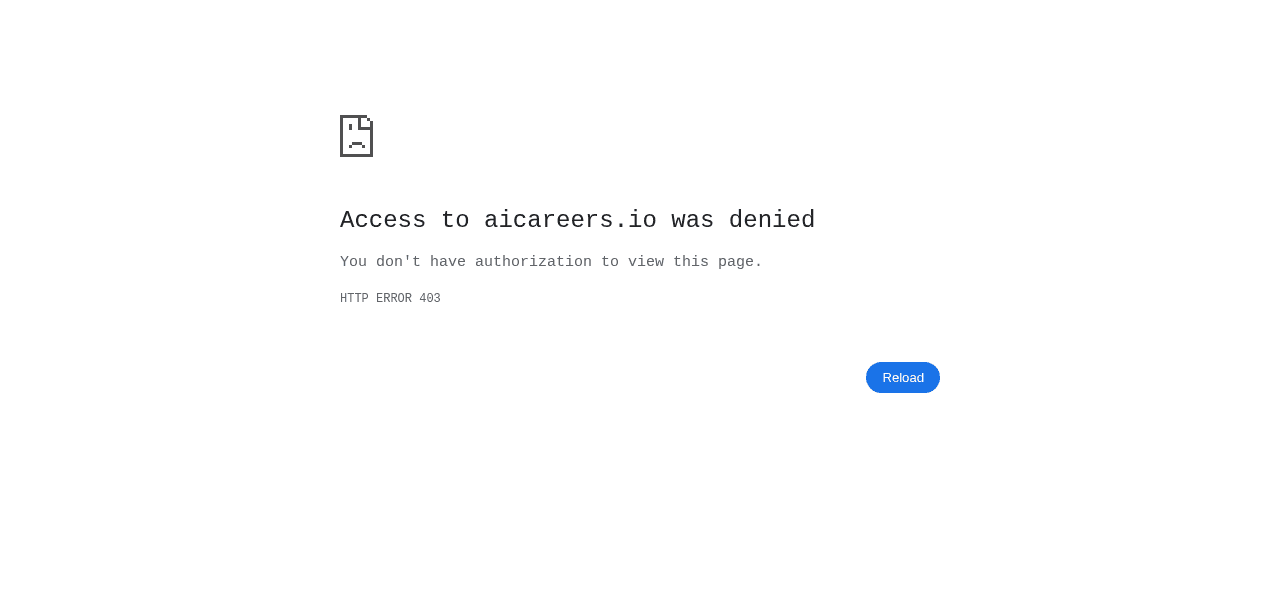Image resolution: width=1280 pixels, height=608 pixels.
Task: Reload the page with the Reload button
Action: pyautogui.click(x=903, y=377)
